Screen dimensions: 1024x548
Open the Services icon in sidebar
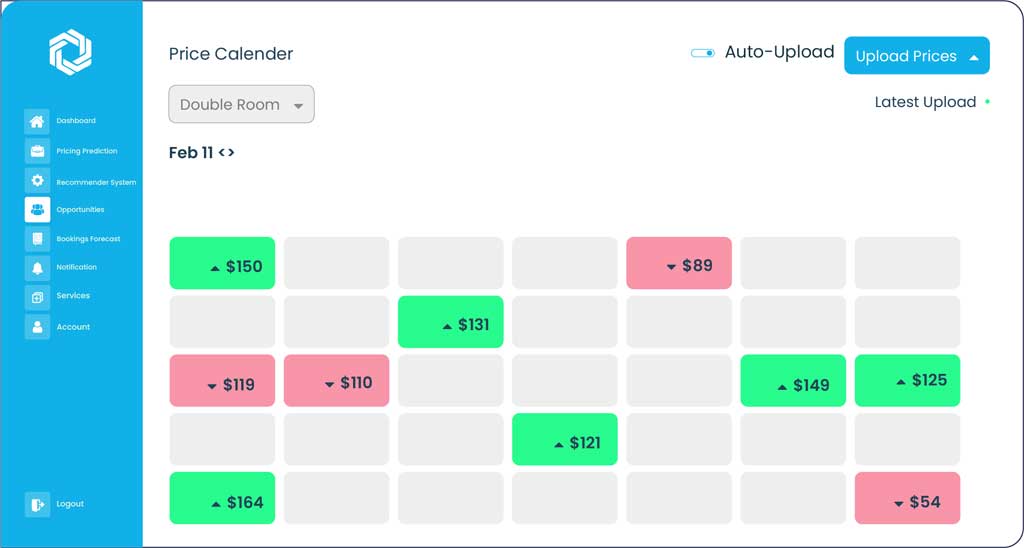[37, 297]
